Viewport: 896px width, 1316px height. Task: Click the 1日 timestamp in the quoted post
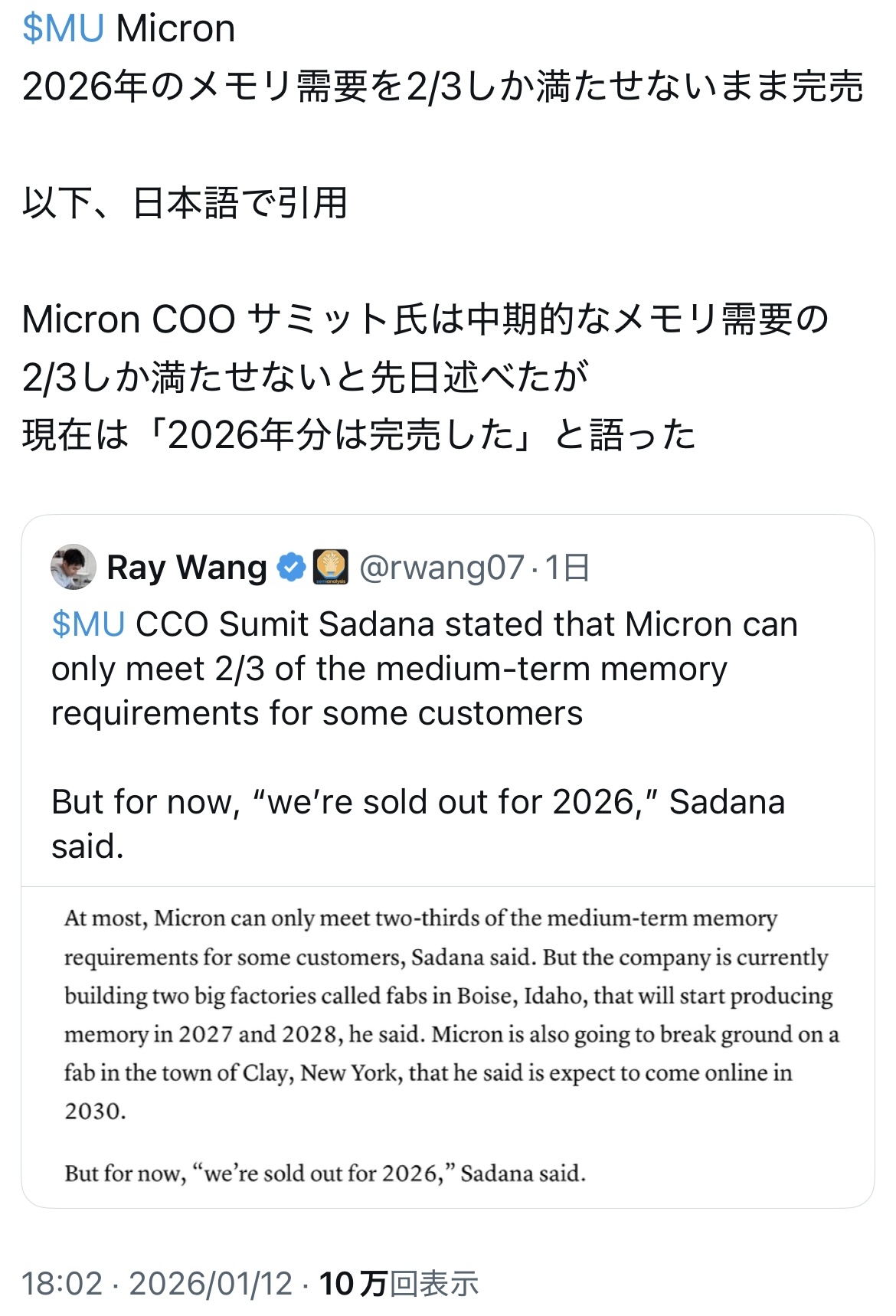(x=567, y=568)
